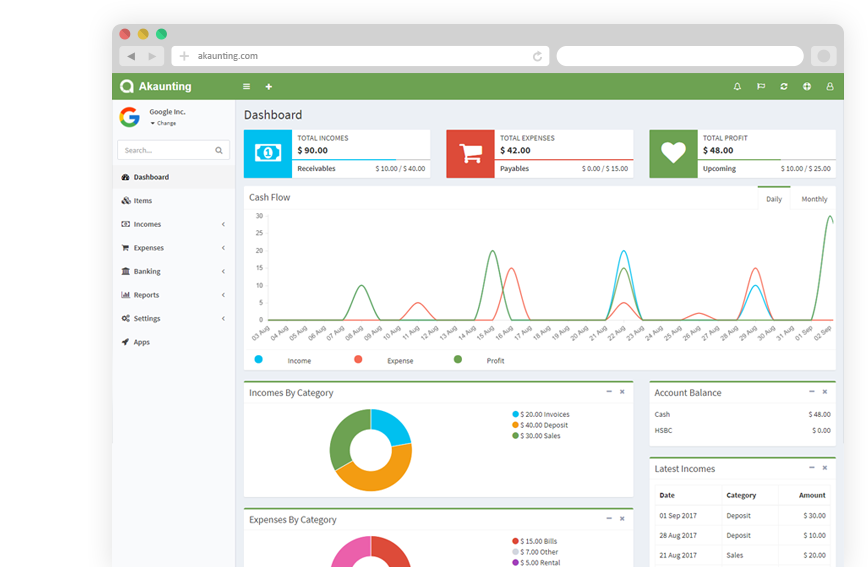This screenshot has width=868, height=567.
Task: Click the Amount column header in Latest Incomes
Action: coord(812,495)
